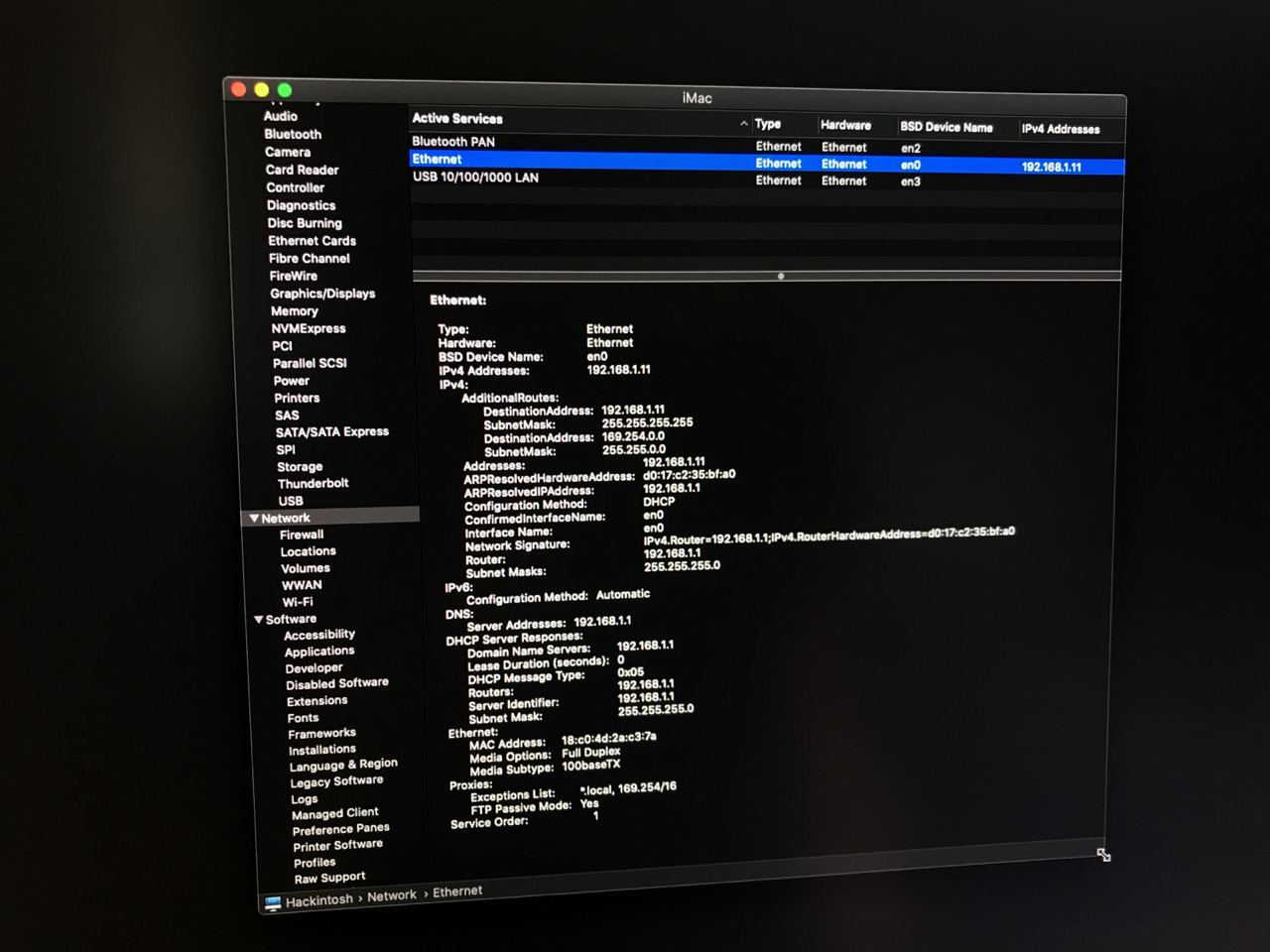Select SAS in the sidebar
The image size is (1270, 952).
click(287, 416)
